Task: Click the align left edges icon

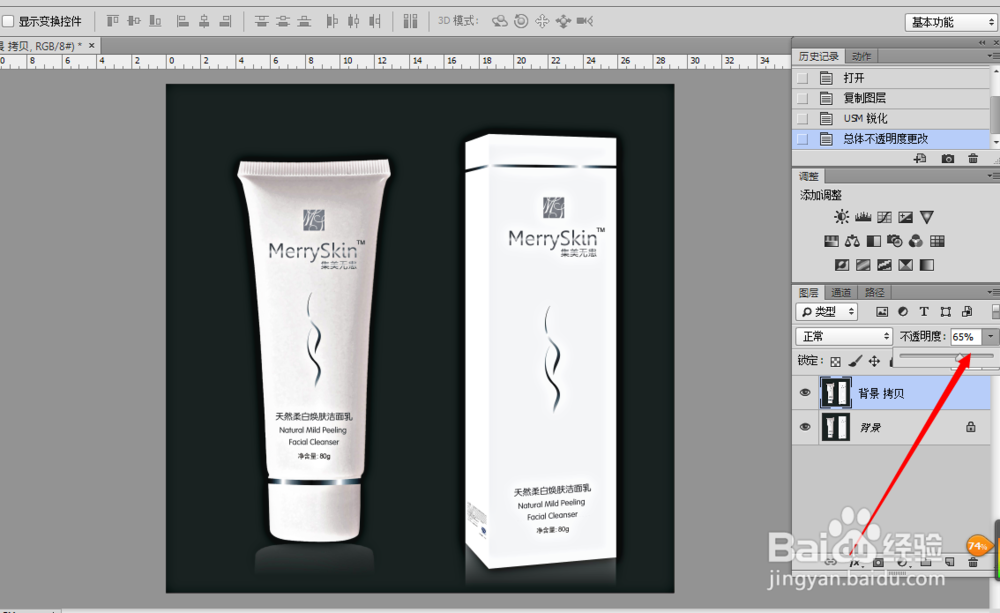Action: tap(182, 22)
